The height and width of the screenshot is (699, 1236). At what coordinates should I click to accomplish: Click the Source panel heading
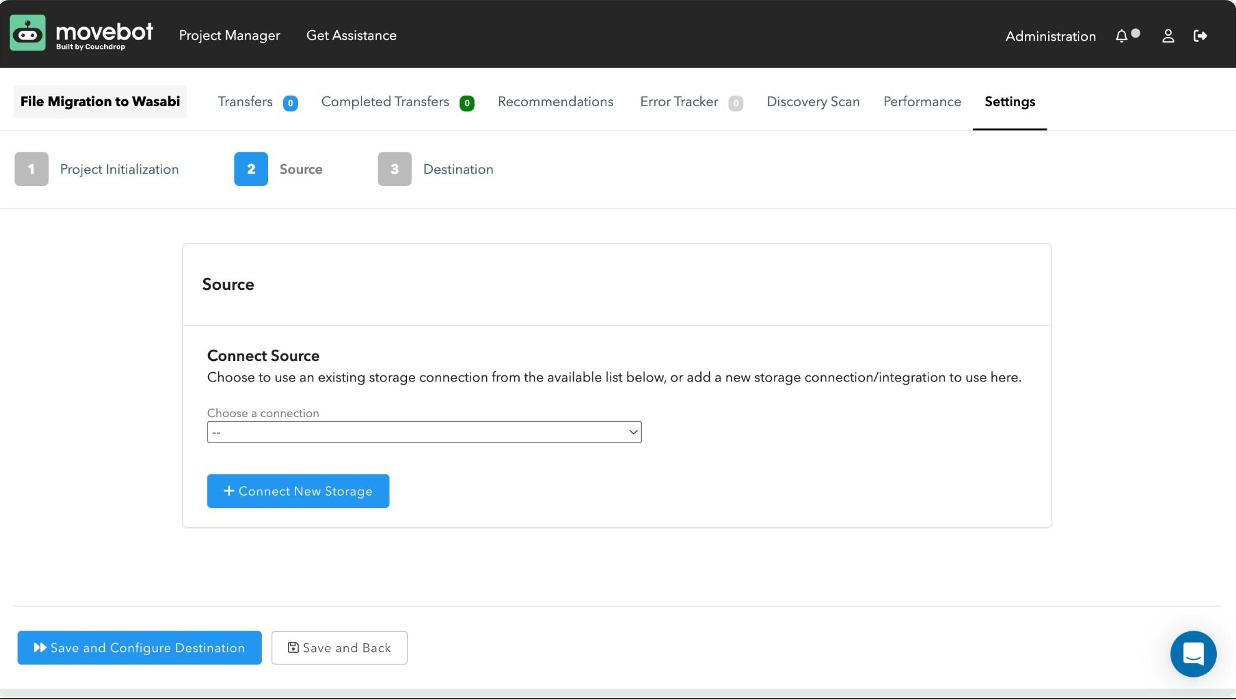pyautogui.click(x=228, y=285)
